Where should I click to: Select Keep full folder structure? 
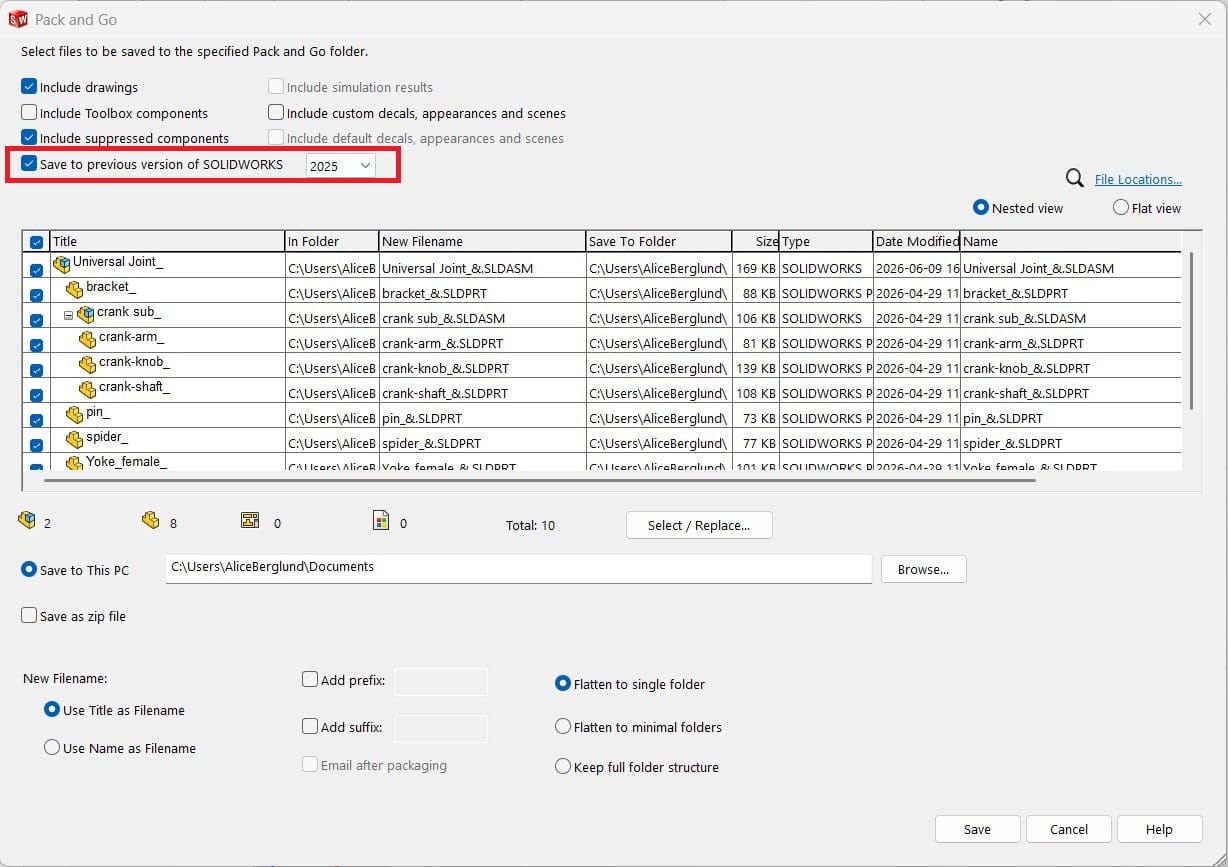tap(563, 767)
